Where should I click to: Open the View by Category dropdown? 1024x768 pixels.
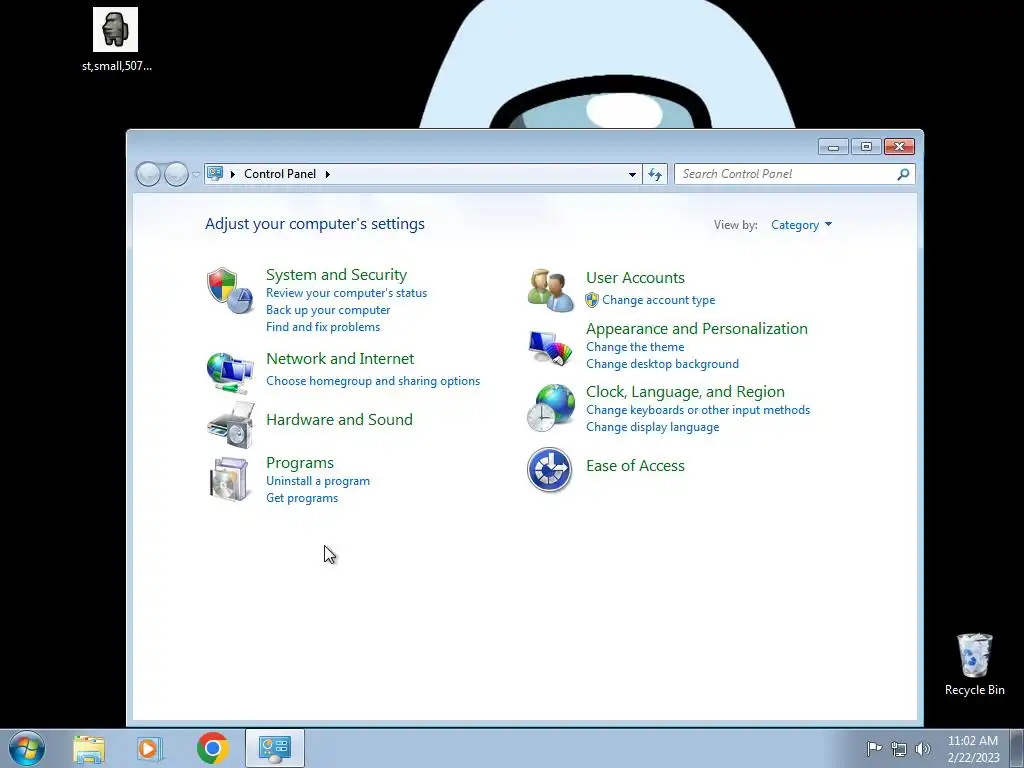click(801, 225)
